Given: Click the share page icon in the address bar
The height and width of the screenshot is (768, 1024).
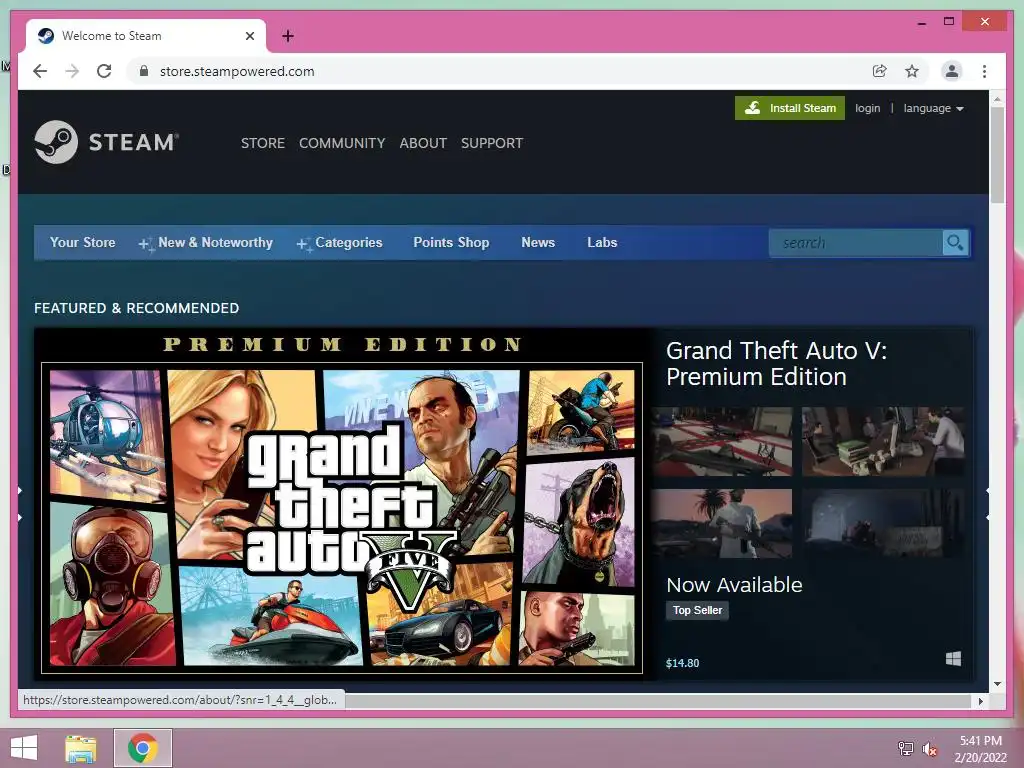Looking at the screenshot, I should pyautogui.click(x=880, y=71).
